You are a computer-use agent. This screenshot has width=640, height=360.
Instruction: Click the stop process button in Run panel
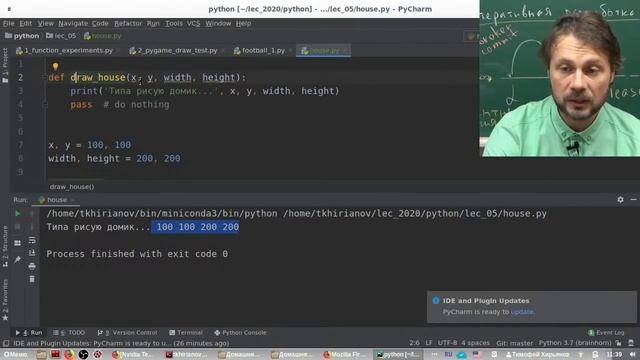18,227
